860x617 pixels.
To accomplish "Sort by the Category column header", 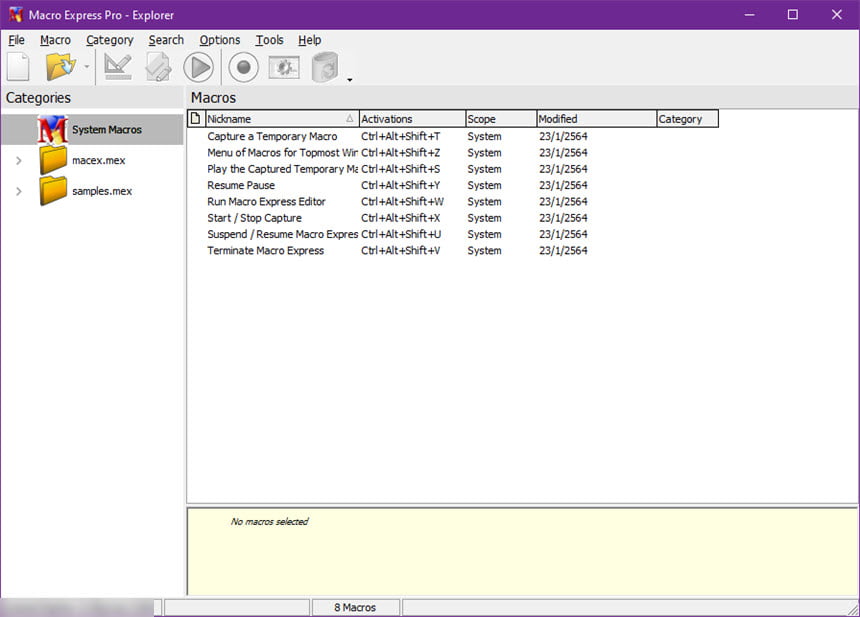I will 687,119.
